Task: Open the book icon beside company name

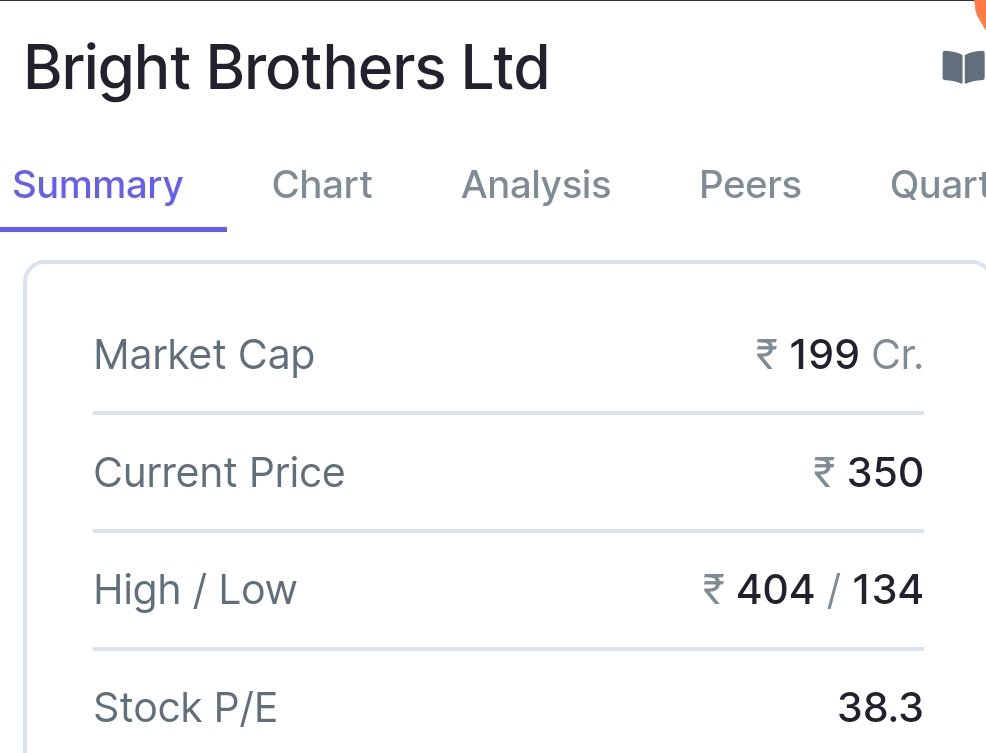Action: click(963, 67)
